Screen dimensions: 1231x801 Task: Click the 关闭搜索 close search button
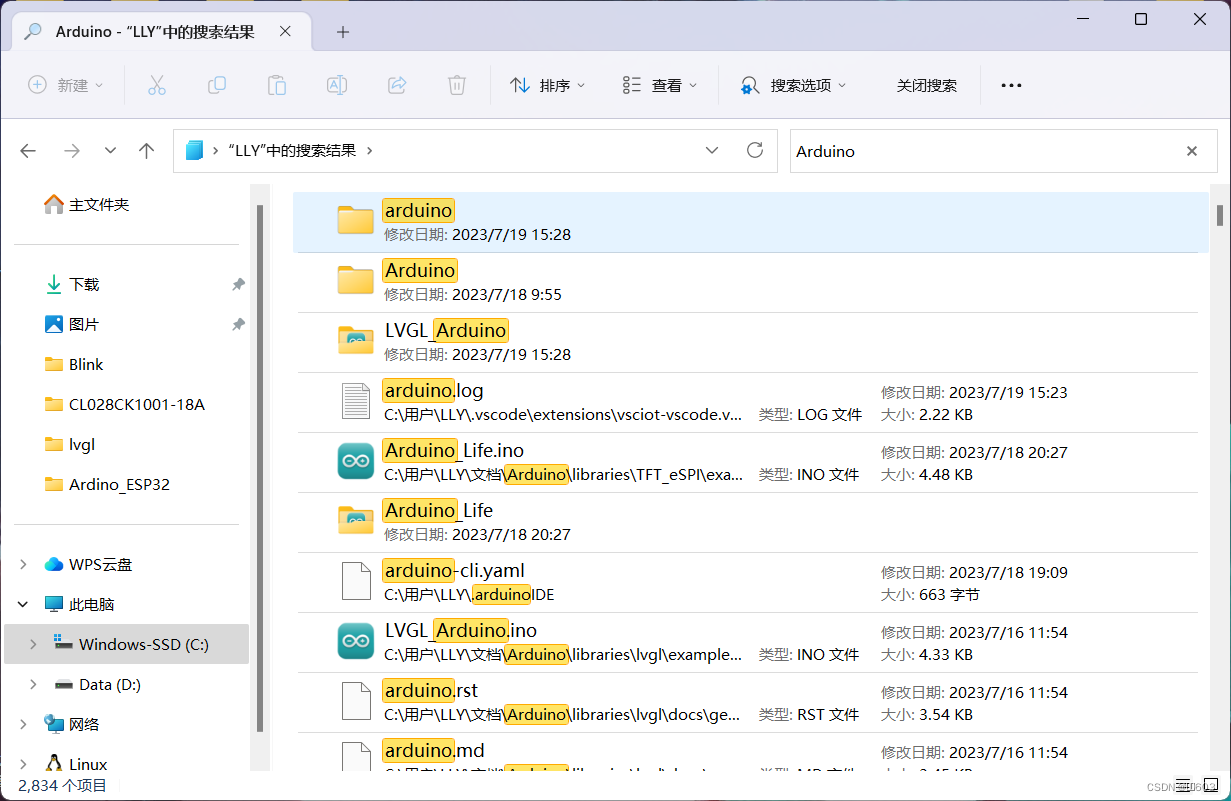point(927,85)
